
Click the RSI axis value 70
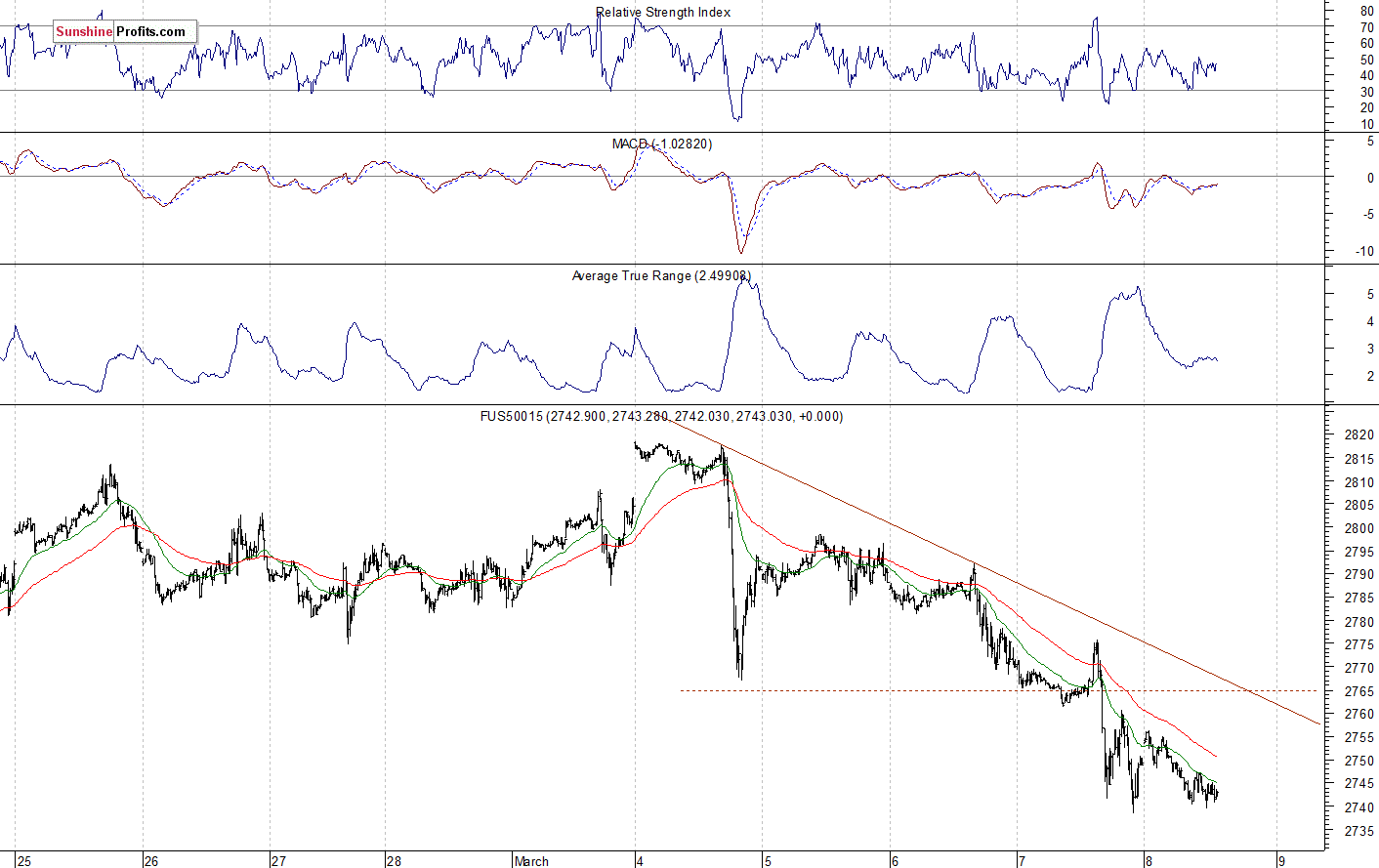pos(1366,28)
